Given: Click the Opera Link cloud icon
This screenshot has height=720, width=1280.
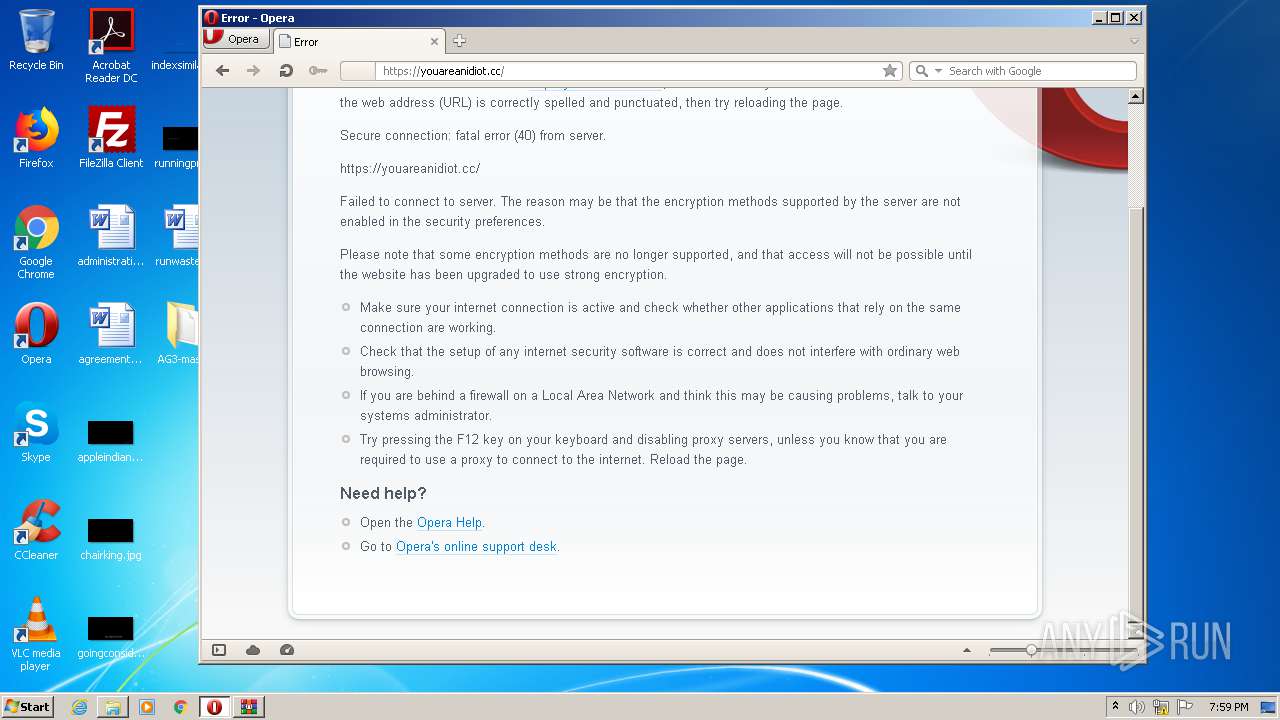Looking at the screenshot, I should 253,650.
